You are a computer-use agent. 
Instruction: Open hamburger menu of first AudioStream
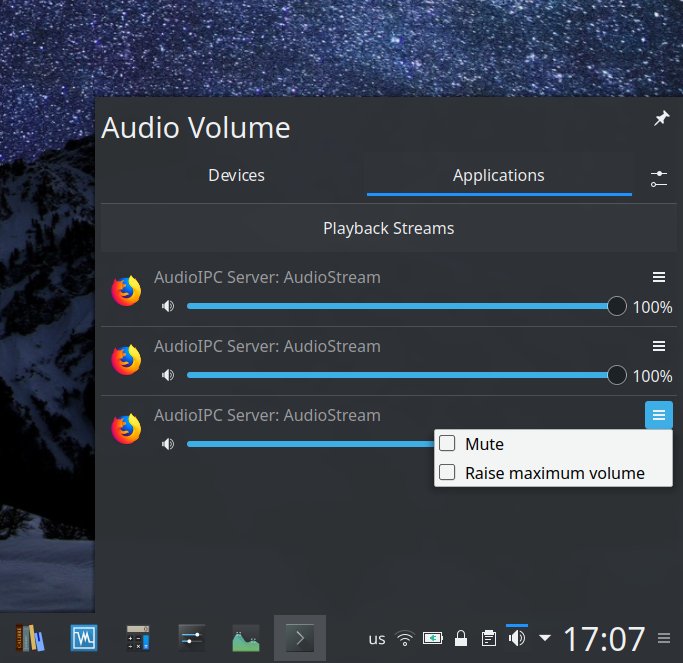pyautogui.click(x=659, y=277)
